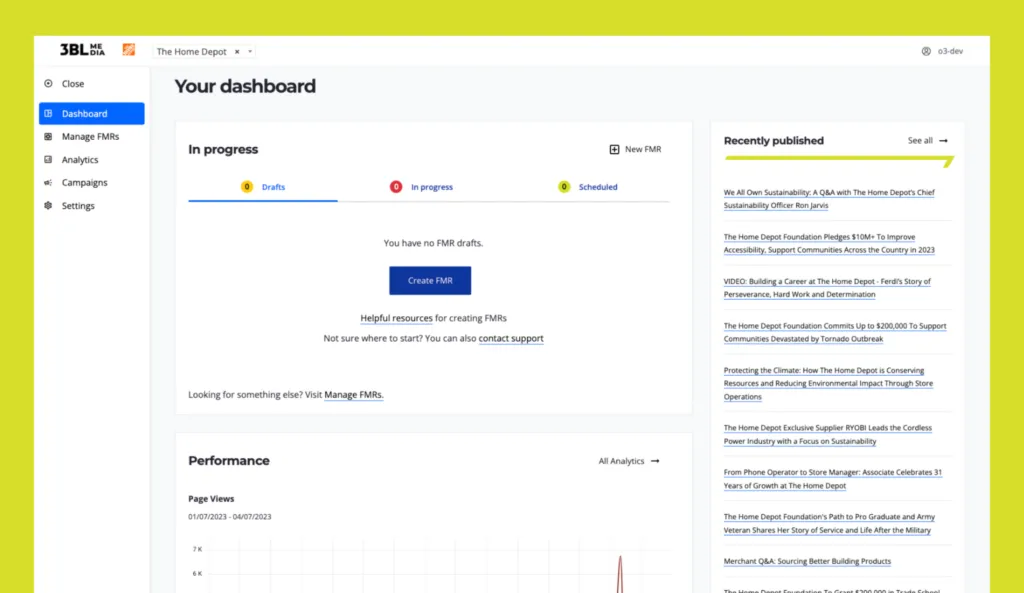Clear The Home Depot selection with the x

(237, 52)
